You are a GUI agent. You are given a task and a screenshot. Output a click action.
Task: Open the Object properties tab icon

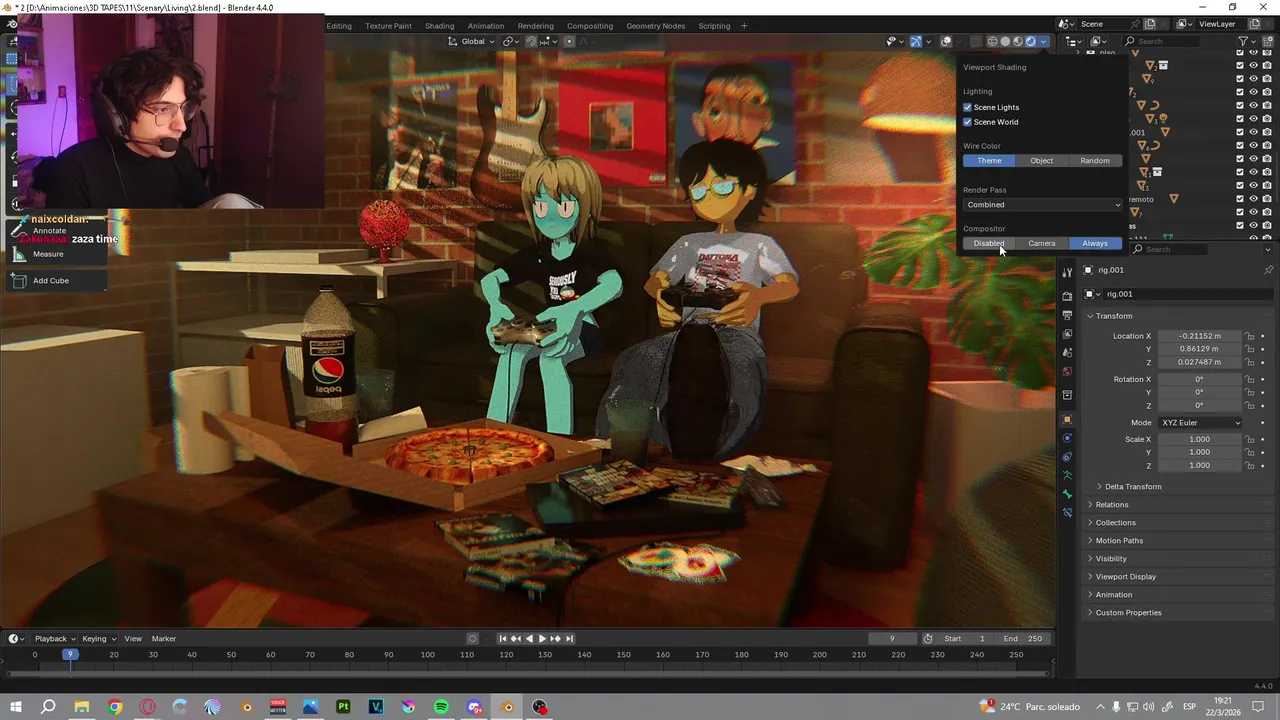(x=1067, y=419)
